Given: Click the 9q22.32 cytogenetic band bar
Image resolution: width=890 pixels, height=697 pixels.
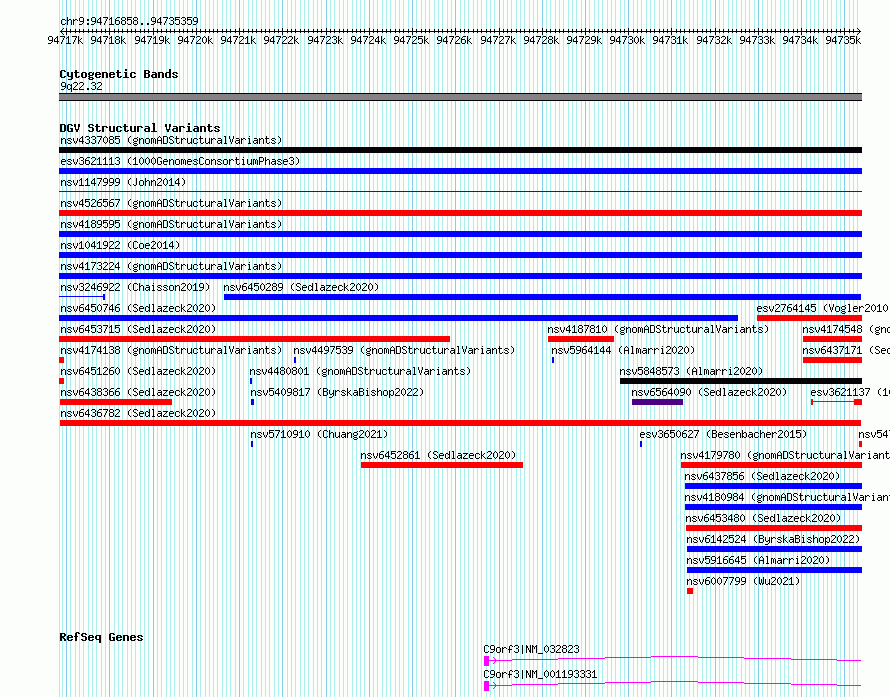Looking at the screenshot, I should (460, 97).
